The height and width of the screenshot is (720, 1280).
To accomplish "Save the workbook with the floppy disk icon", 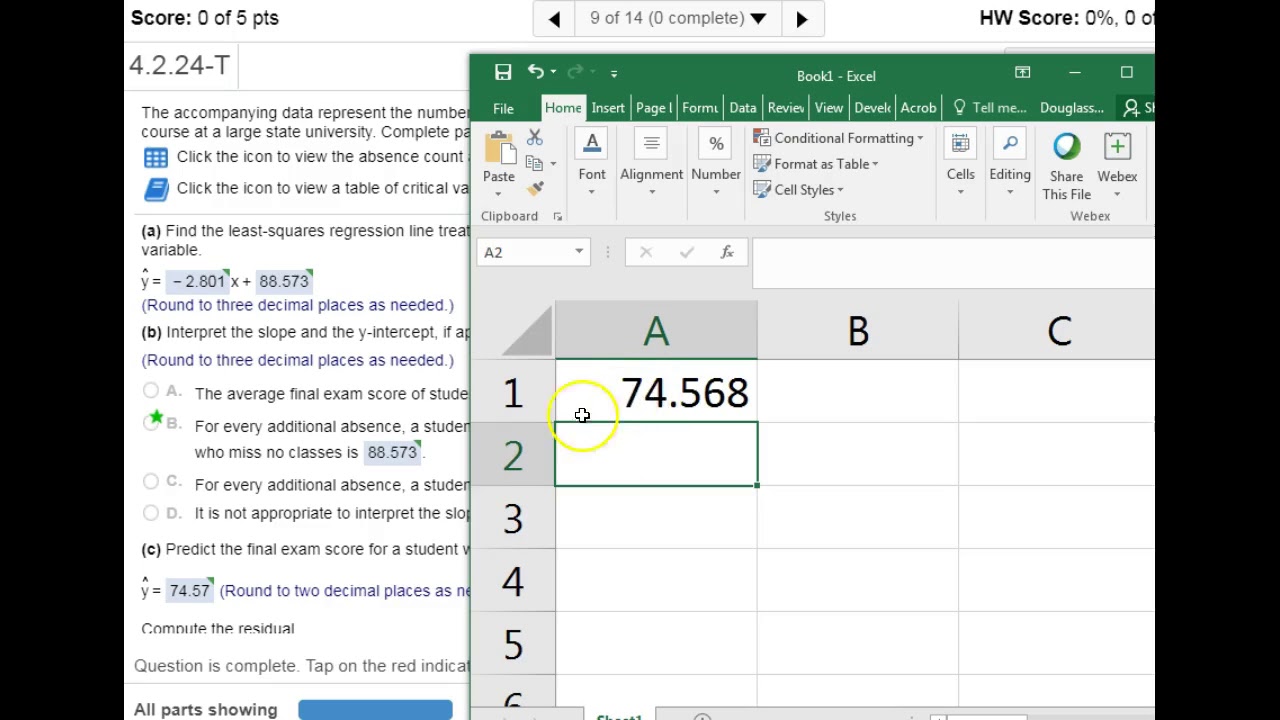I will pos(503,72).
